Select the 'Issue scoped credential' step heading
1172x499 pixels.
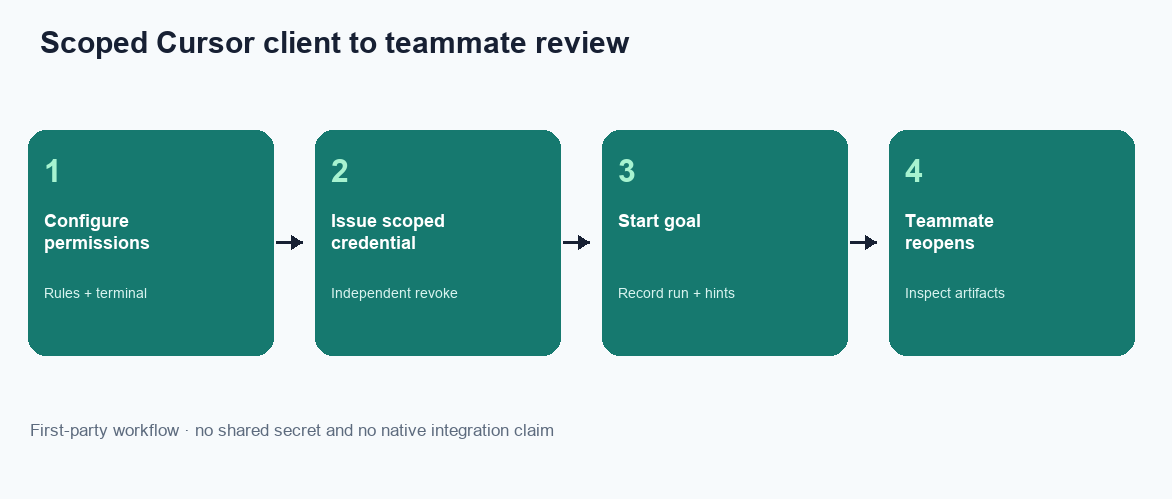coord(388,232)
